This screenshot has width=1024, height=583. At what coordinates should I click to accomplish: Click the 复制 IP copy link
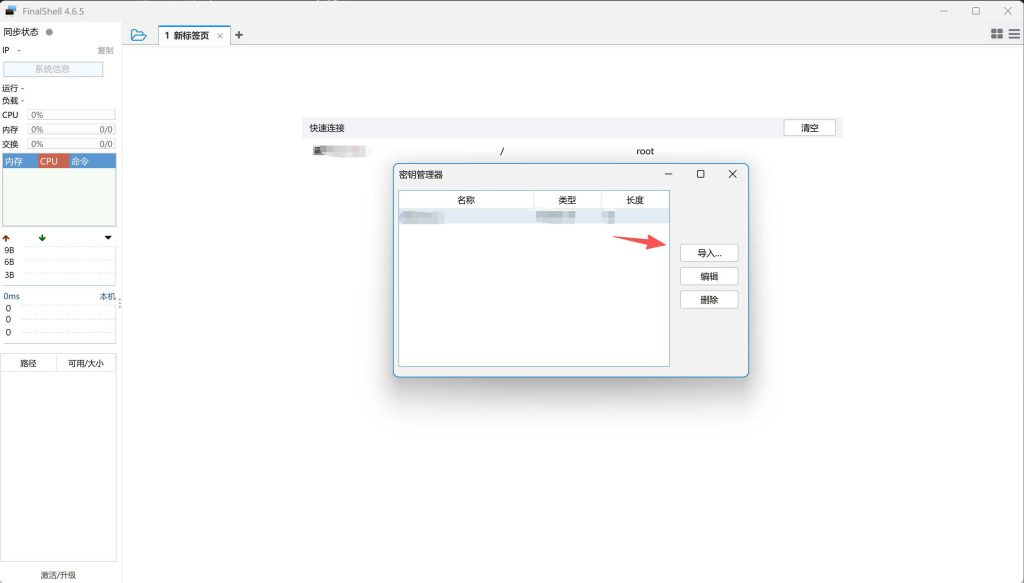click(105, 50)
